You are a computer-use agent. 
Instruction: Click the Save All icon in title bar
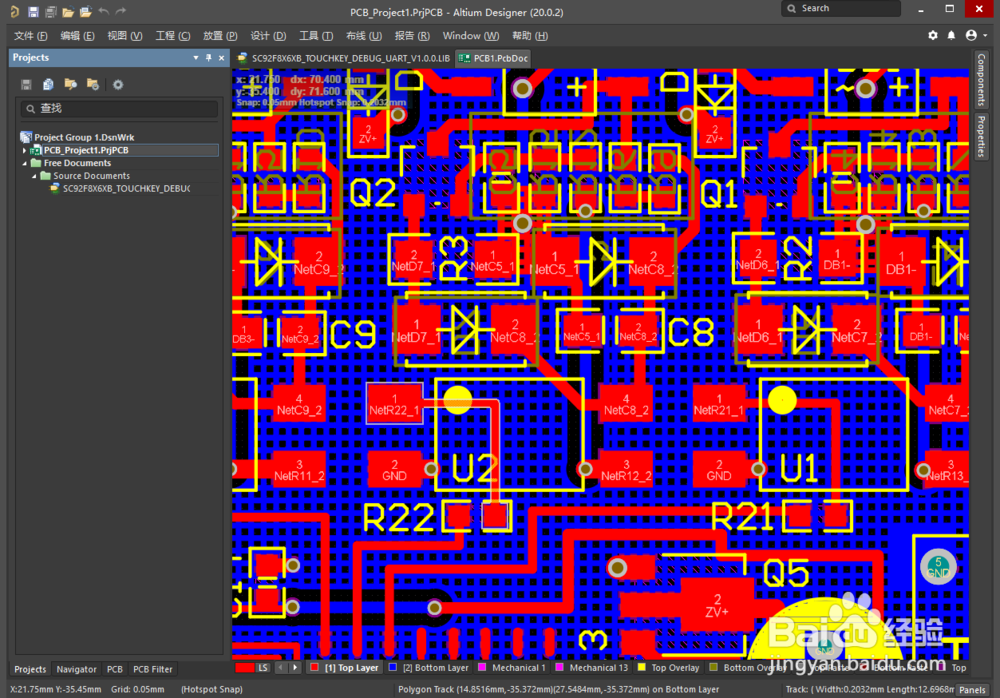point(50,11)
